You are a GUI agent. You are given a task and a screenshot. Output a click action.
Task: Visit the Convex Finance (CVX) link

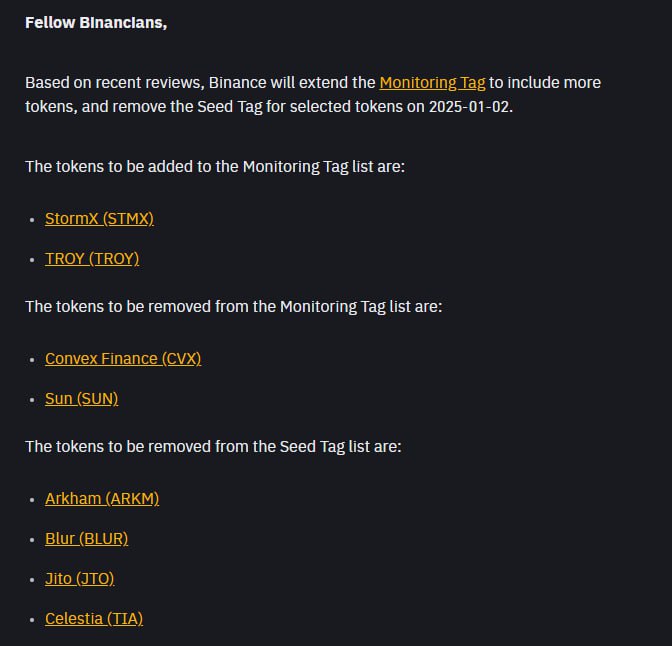click(123, 359)
